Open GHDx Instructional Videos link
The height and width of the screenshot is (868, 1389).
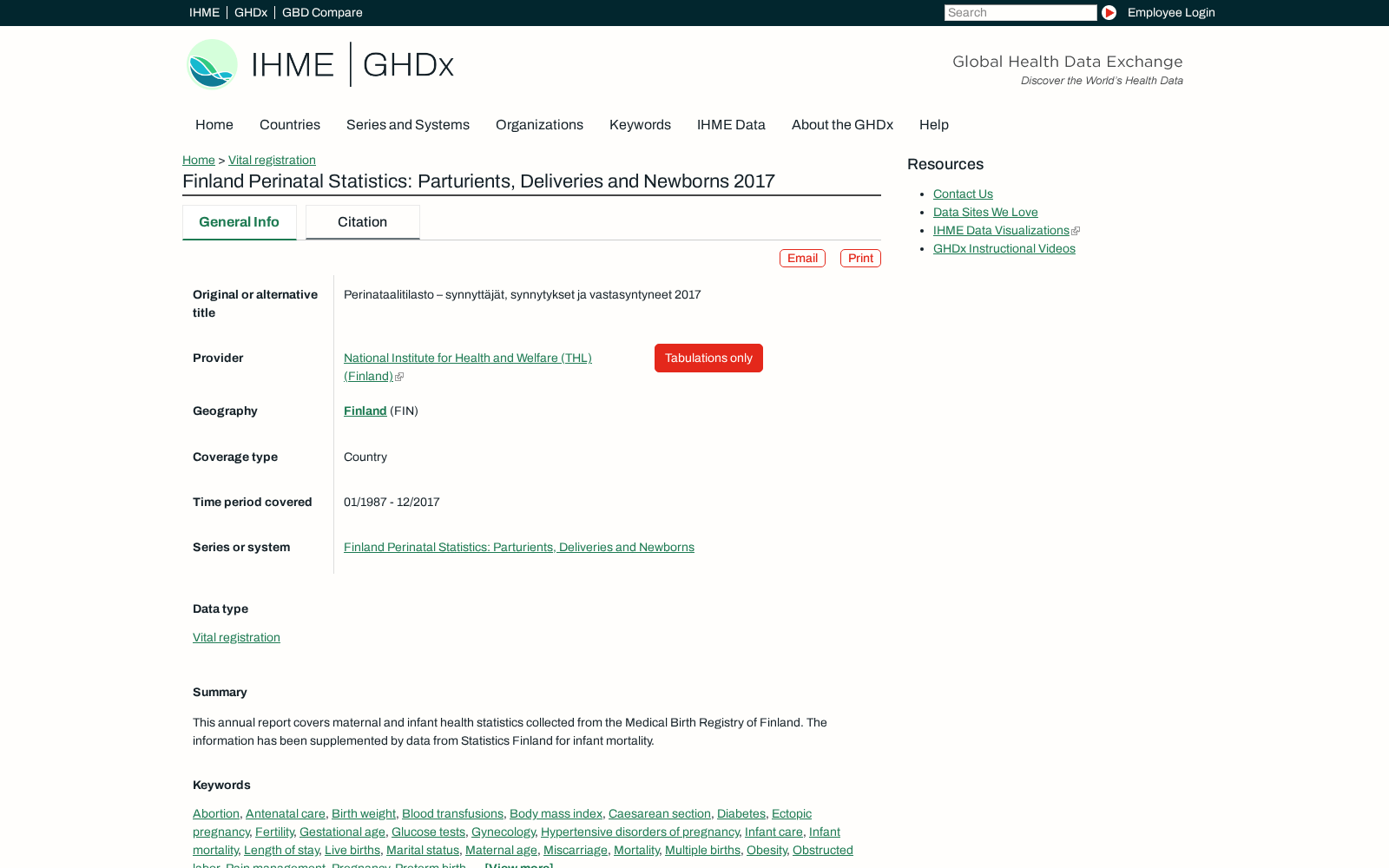[1004, 249]
